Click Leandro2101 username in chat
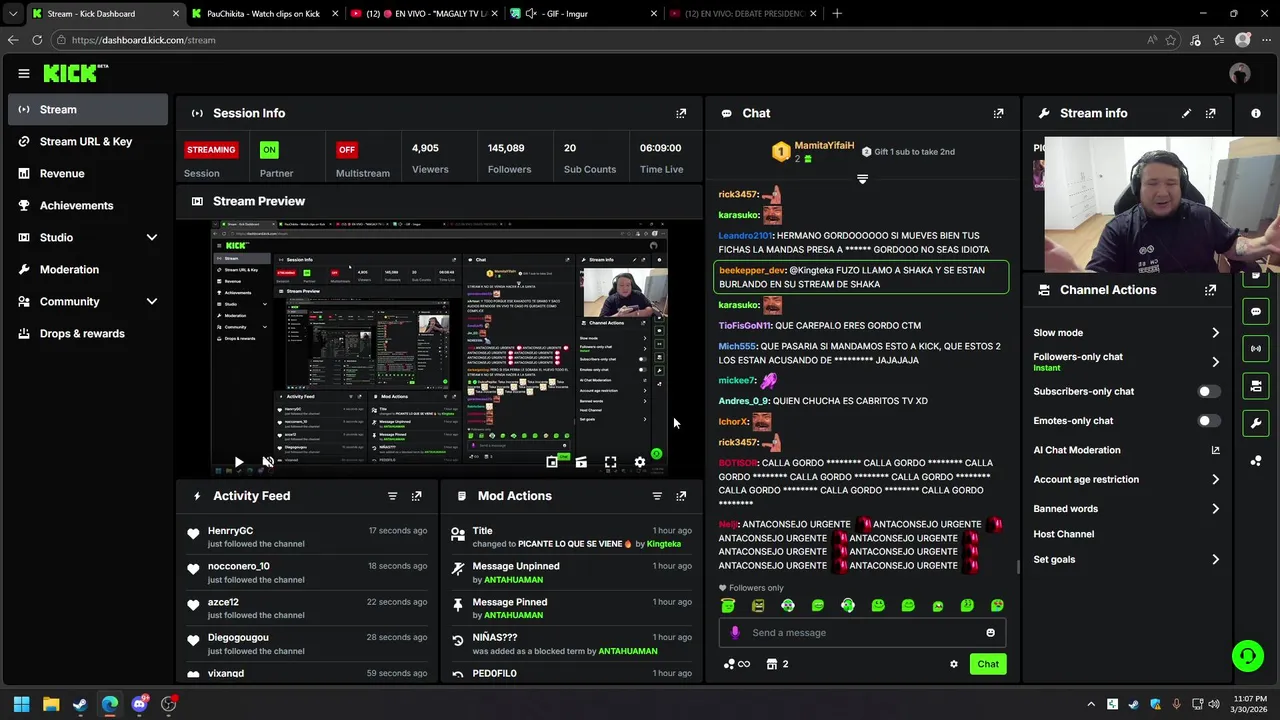The height and width of the screenshot is (720, 1280). 745,236
